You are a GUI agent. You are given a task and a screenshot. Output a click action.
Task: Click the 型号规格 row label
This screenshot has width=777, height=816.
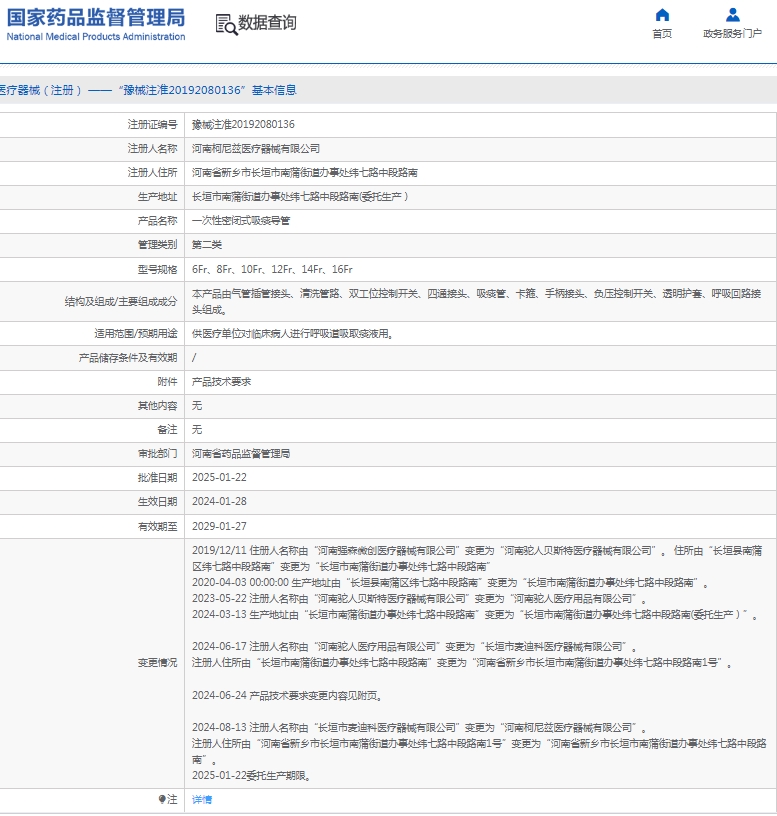[x=158, y=269]
